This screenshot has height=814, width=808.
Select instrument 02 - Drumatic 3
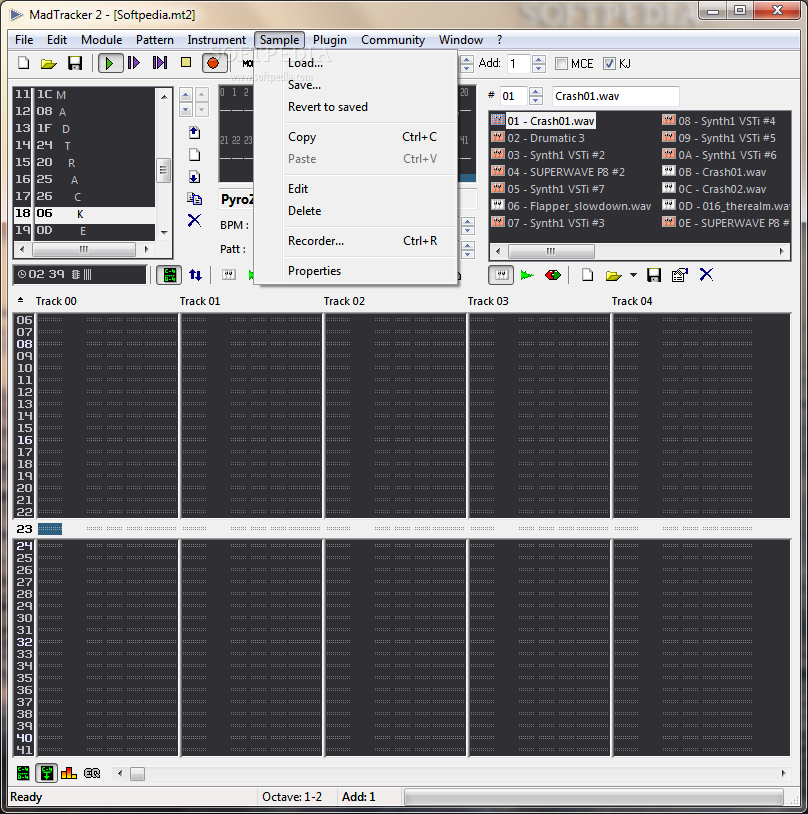[x=546, y=138]
